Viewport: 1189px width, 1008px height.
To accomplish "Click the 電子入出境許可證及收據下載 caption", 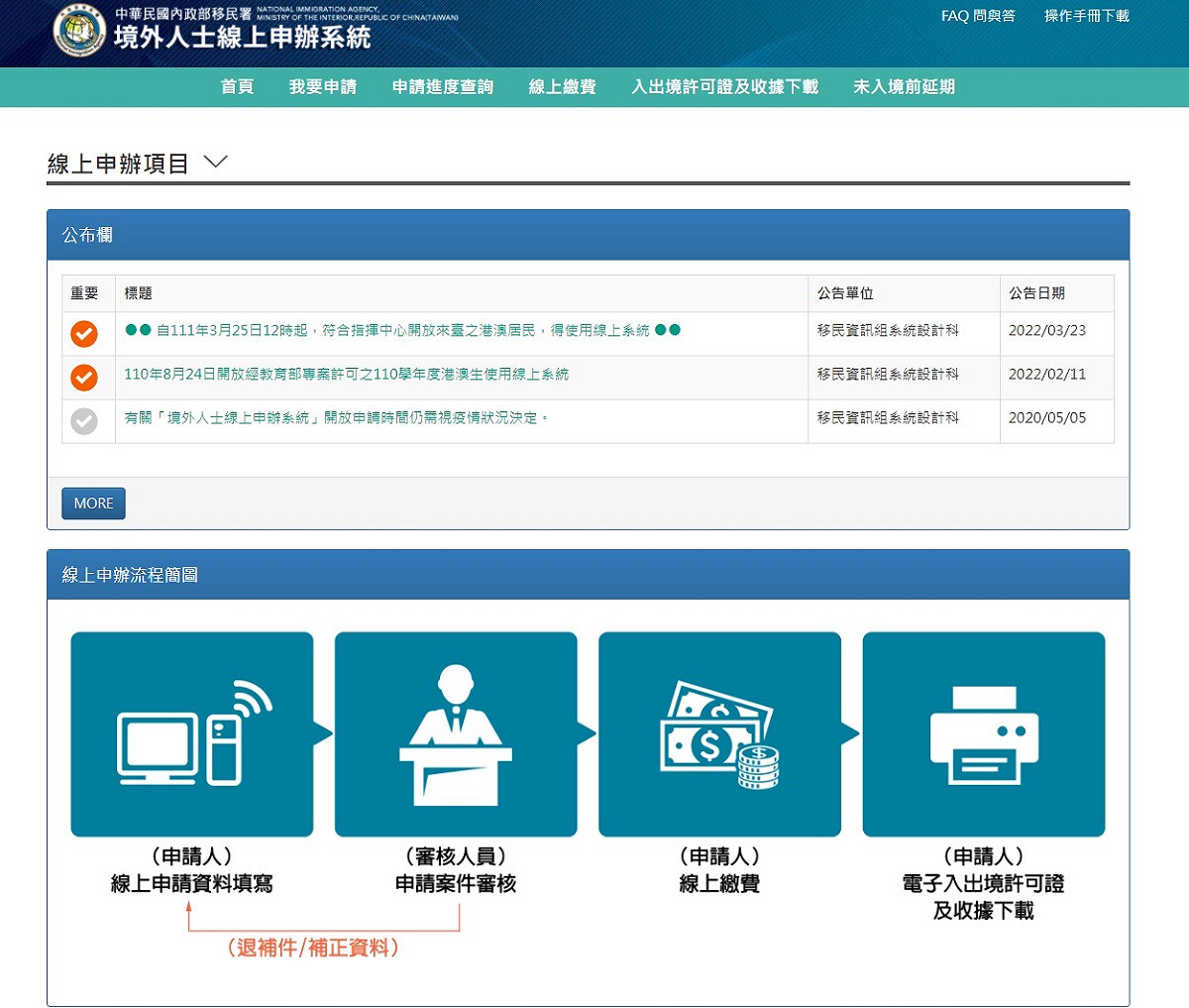I will (984, 897).
